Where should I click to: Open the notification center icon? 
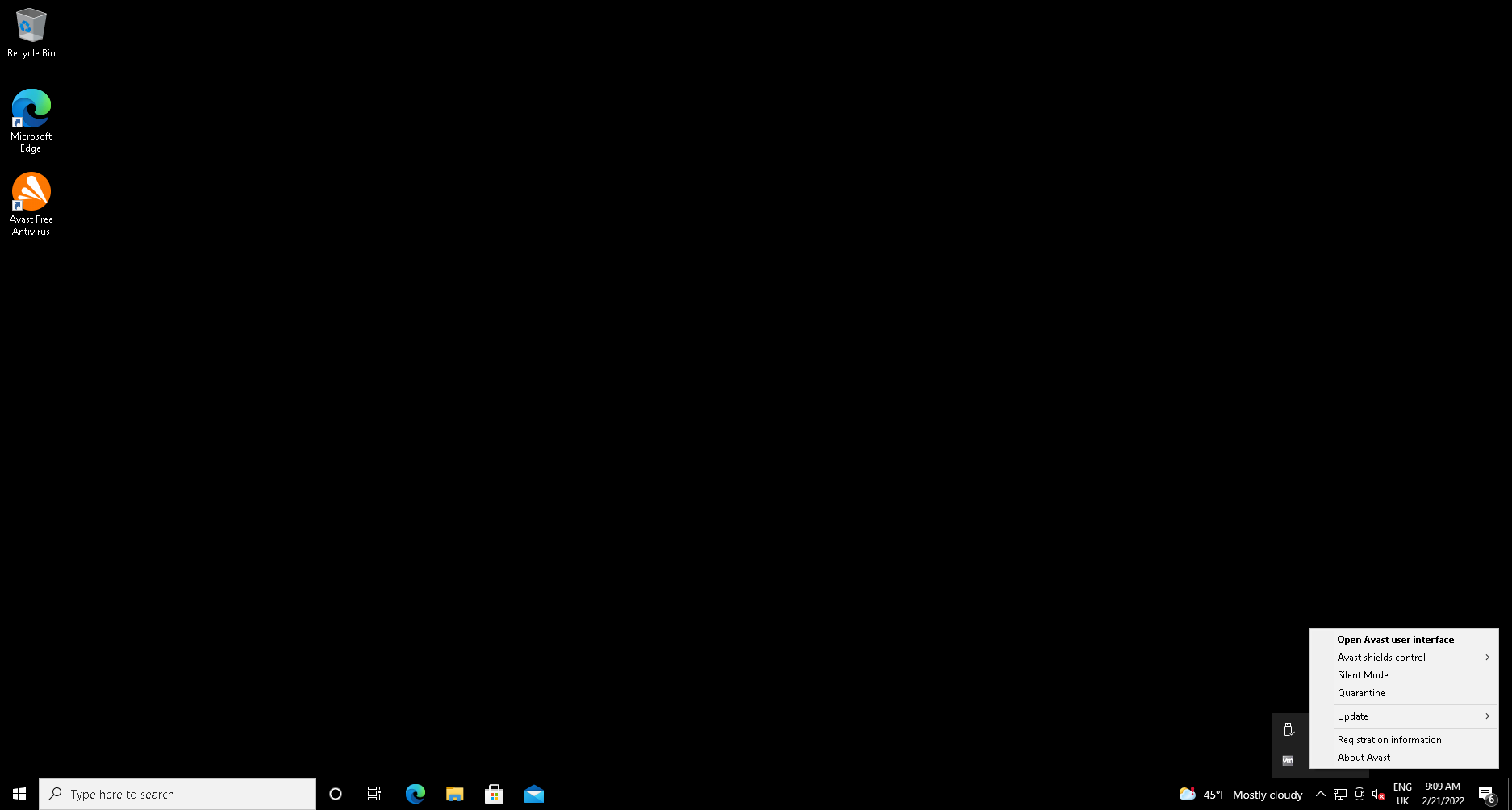click(1487, 794)
